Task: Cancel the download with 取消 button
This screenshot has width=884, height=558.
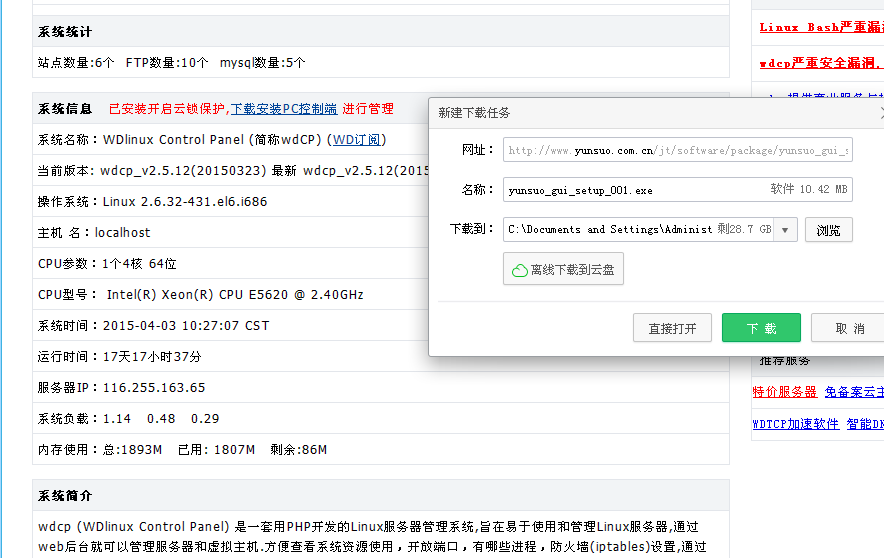Action: coord(848,328)
